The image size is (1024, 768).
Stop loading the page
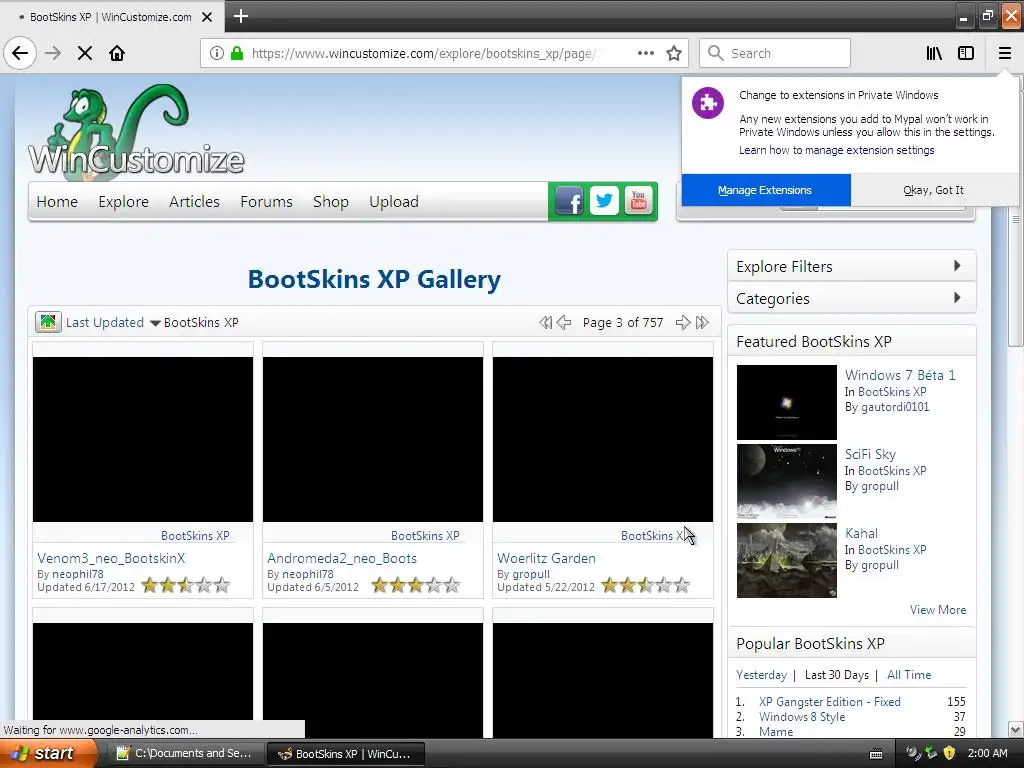tap(85, 53)
